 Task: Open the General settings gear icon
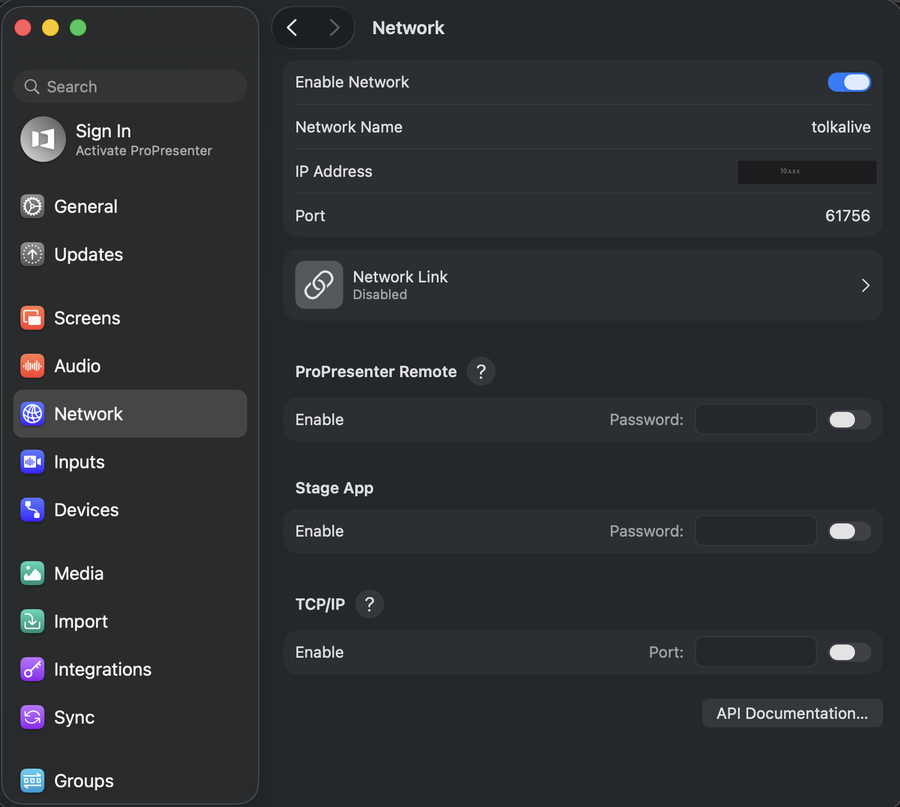point(32,207)
